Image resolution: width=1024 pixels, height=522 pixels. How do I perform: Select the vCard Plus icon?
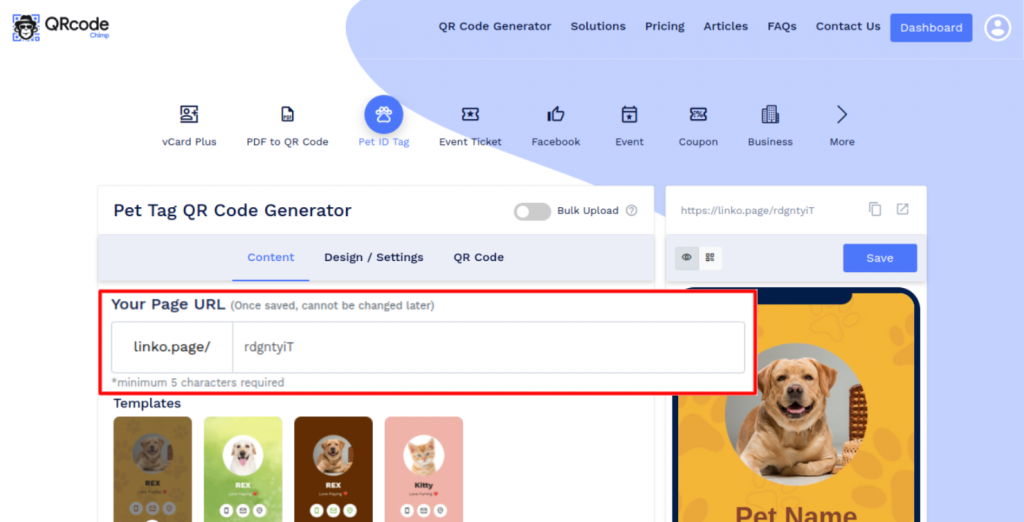[x=189, y=114]
